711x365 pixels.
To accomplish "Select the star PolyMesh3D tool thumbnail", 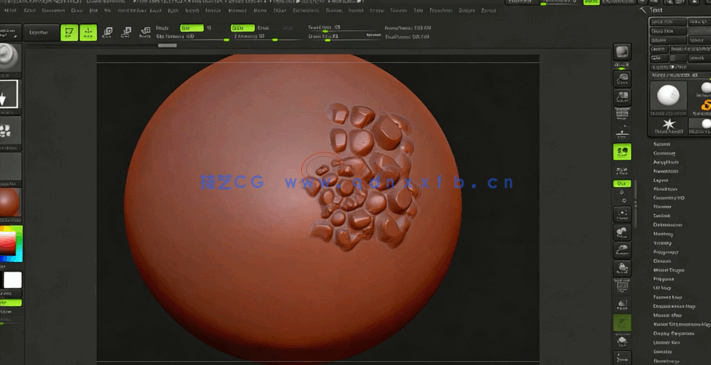I will click(x=668, y=126).
